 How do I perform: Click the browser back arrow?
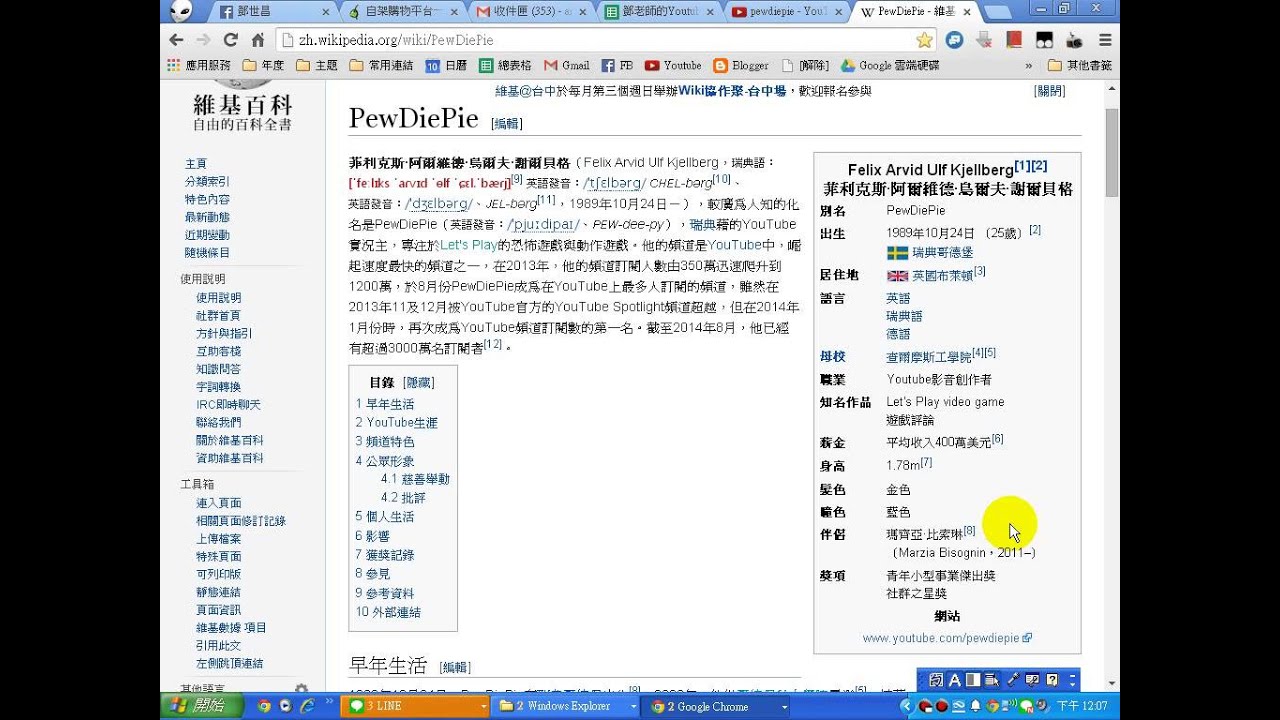pos(177,40)
